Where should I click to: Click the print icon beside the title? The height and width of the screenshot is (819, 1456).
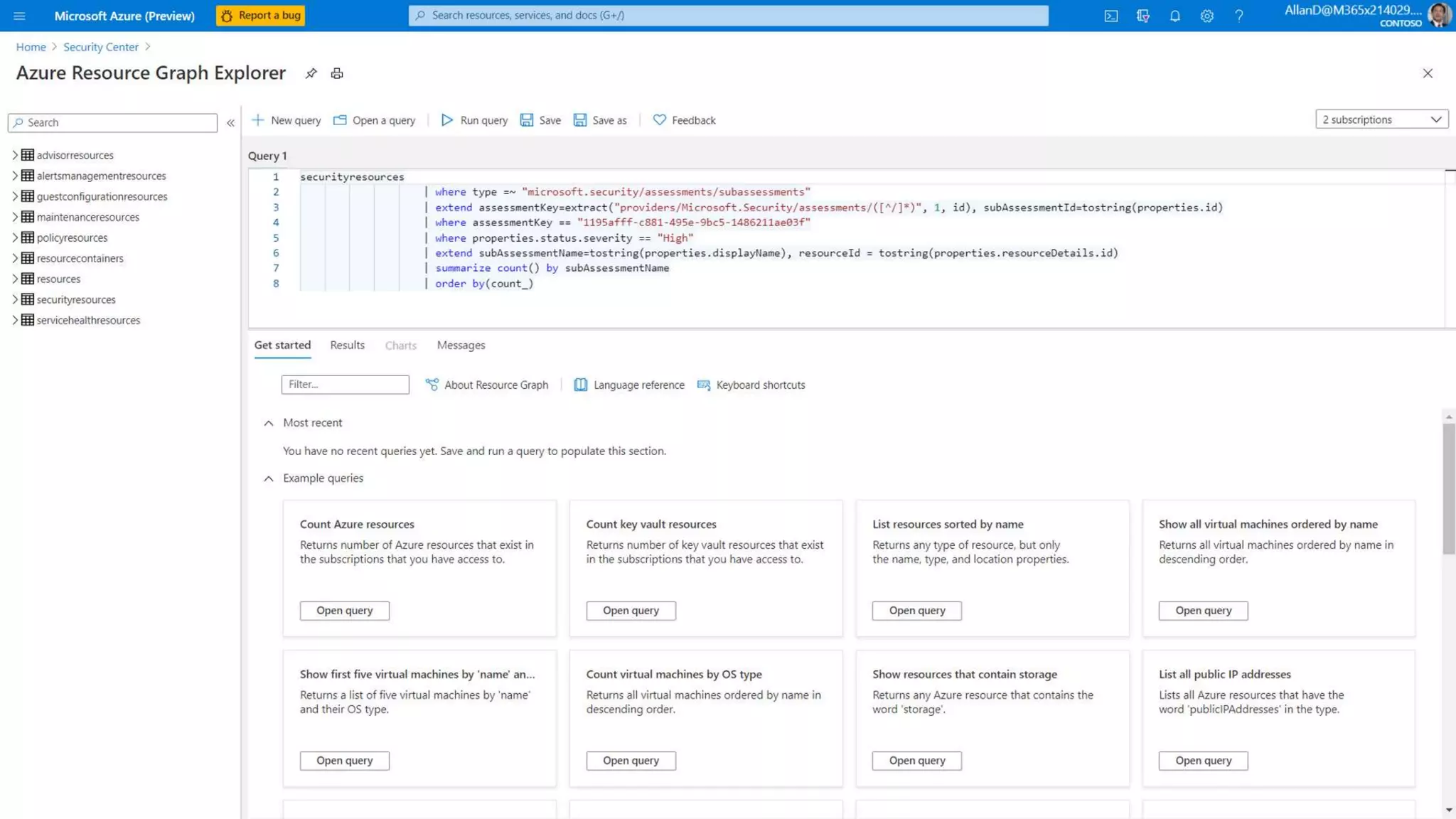[337, 73]
